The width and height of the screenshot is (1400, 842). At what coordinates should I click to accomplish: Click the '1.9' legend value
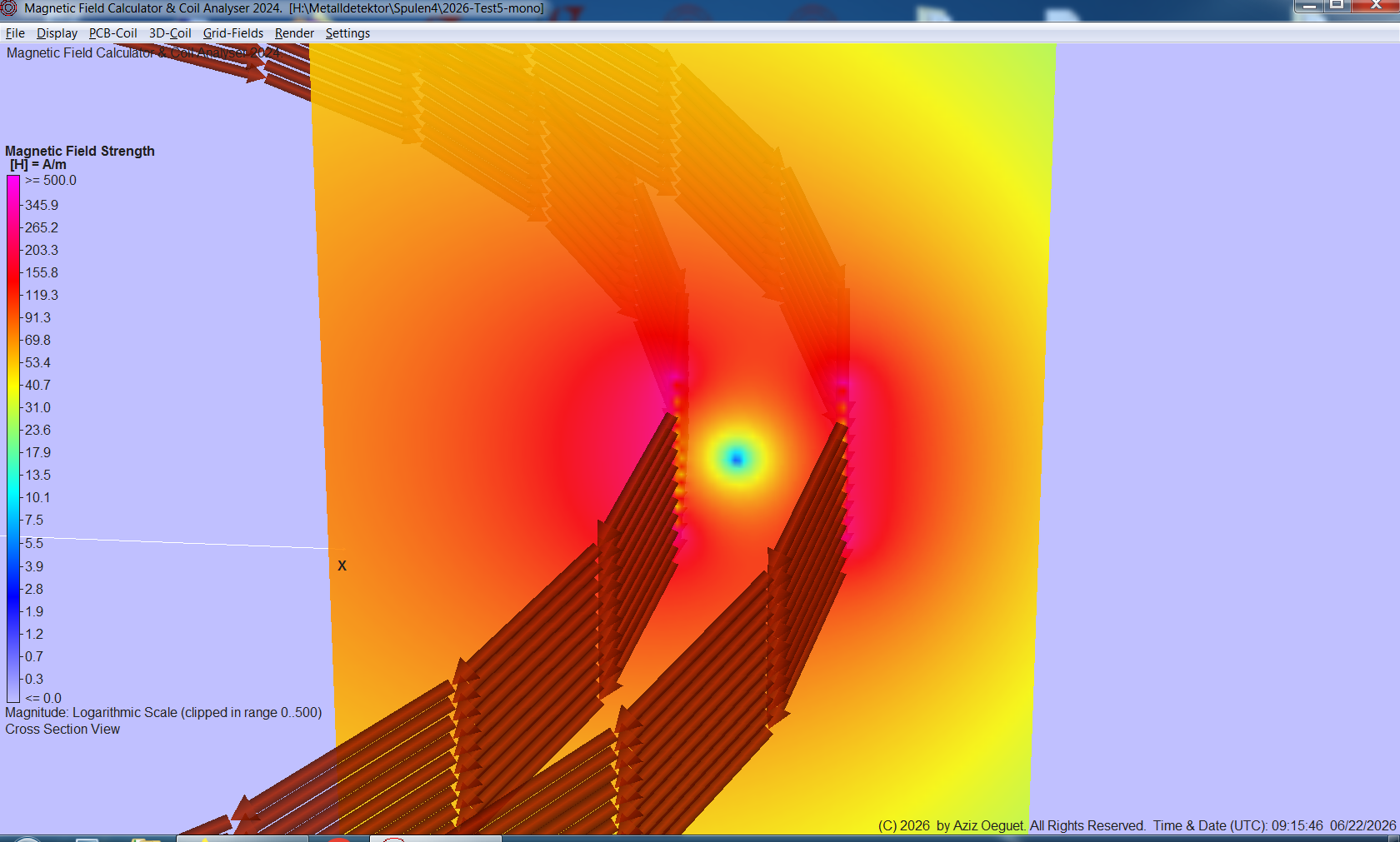point(34,611)
